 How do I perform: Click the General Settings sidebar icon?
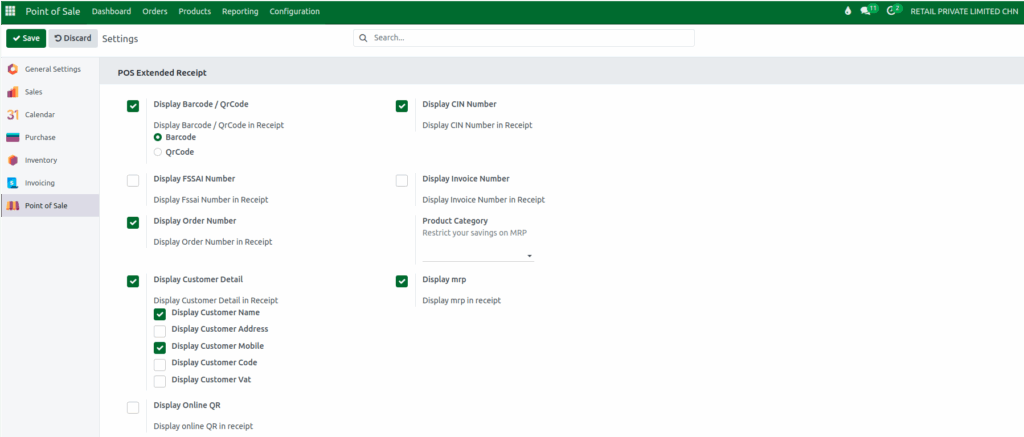pos(12,69)
